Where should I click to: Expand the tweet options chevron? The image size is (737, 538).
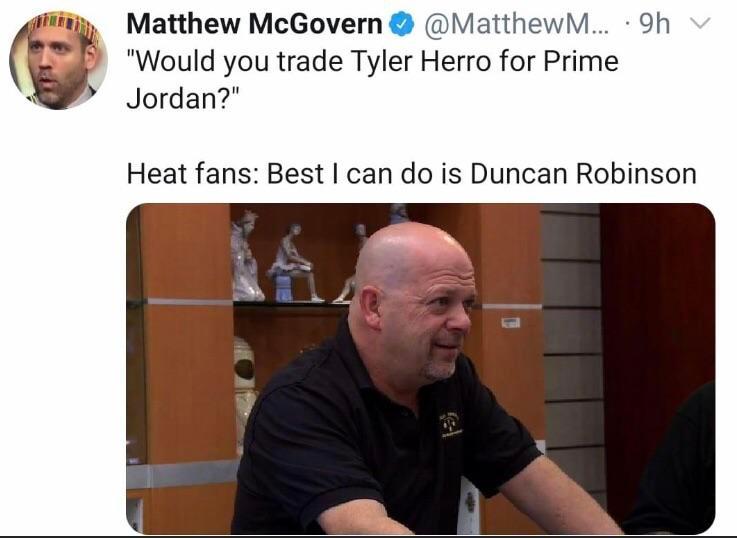click(x=700, y=23)
